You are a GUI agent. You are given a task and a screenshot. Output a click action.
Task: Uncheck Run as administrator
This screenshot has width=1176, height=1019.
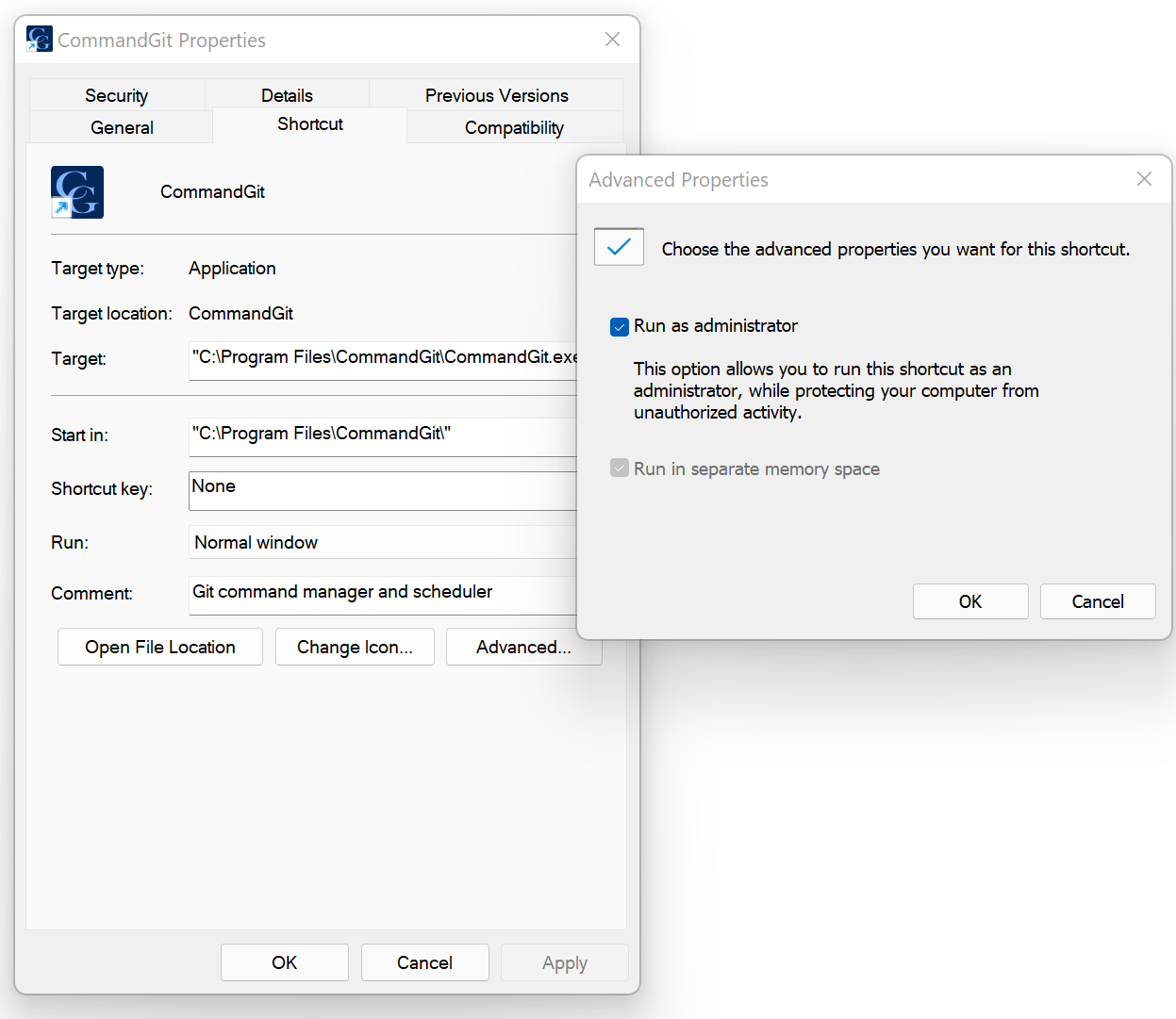tap(620, 327)
